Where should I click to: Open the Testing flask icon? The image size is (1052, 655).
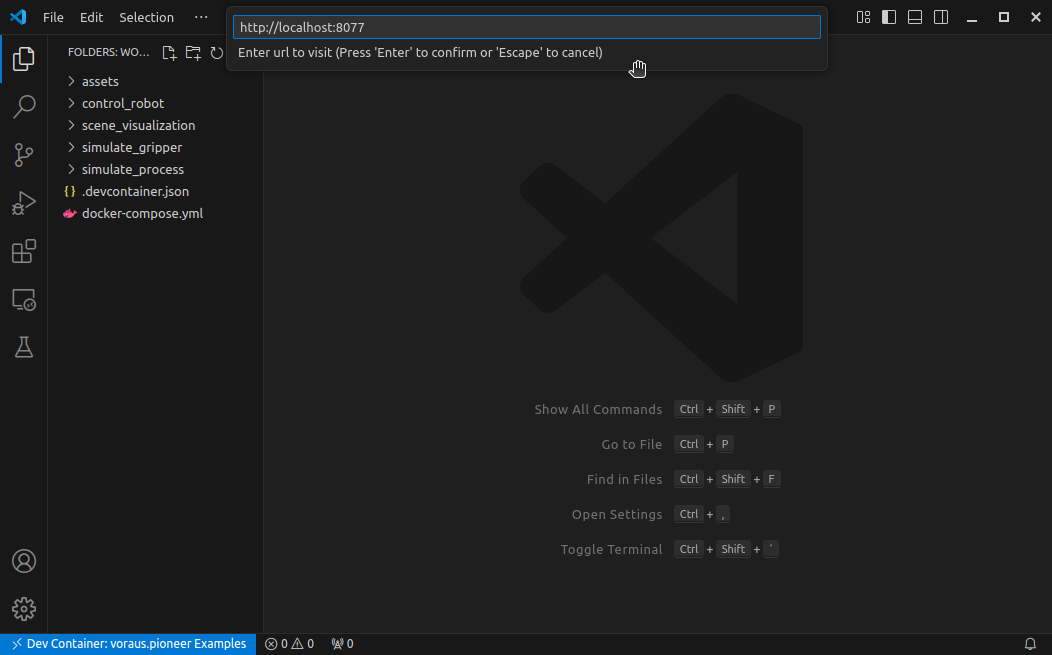(23, 348)
